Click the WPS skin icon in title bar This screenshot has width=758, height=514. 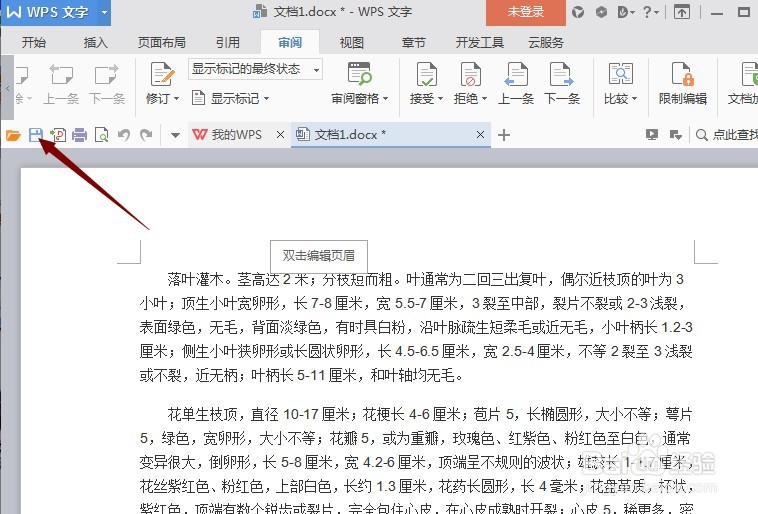coord(578,12)
